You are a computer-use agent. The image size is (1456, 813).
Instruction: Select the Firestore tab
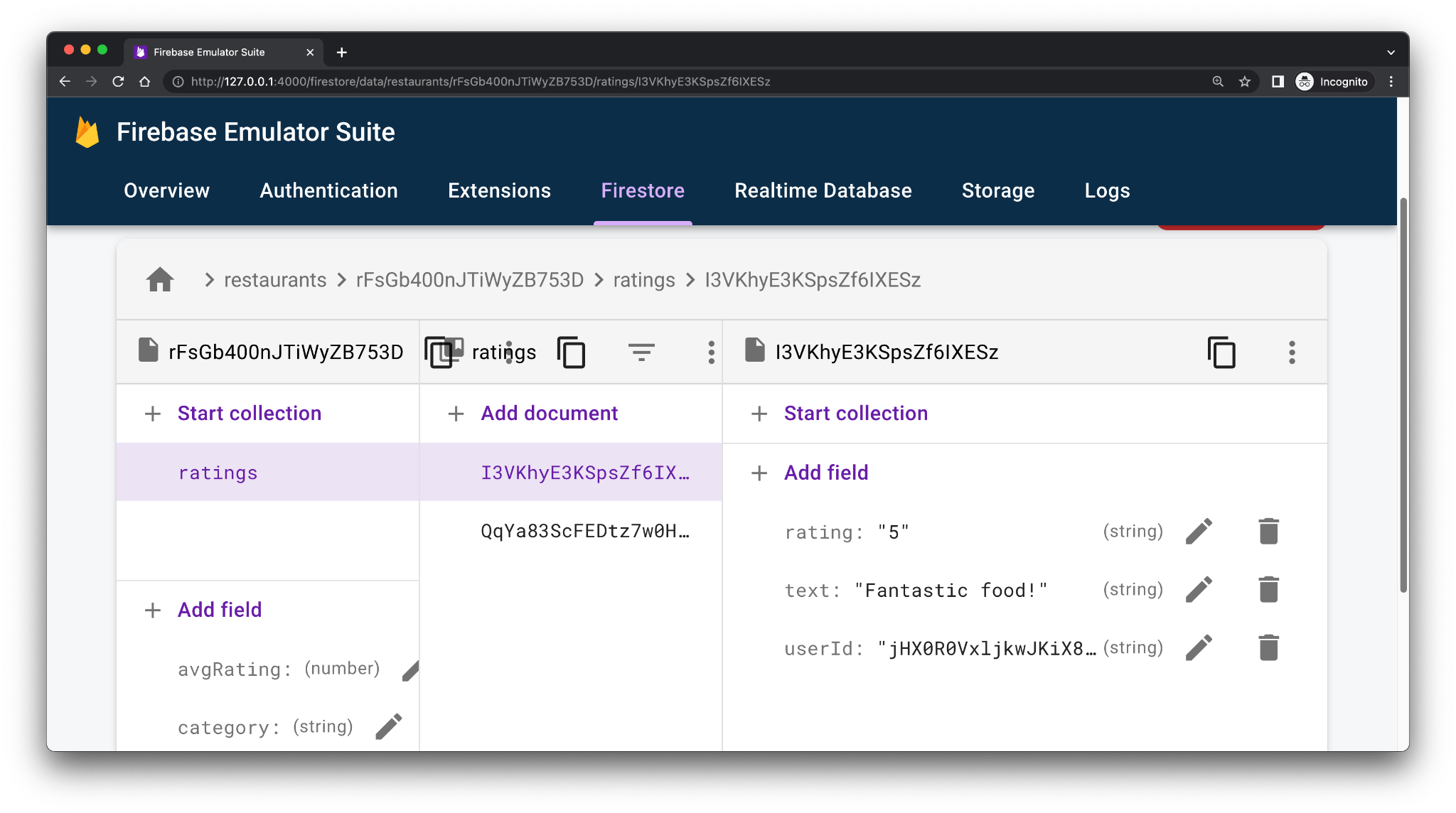point(643,191)
